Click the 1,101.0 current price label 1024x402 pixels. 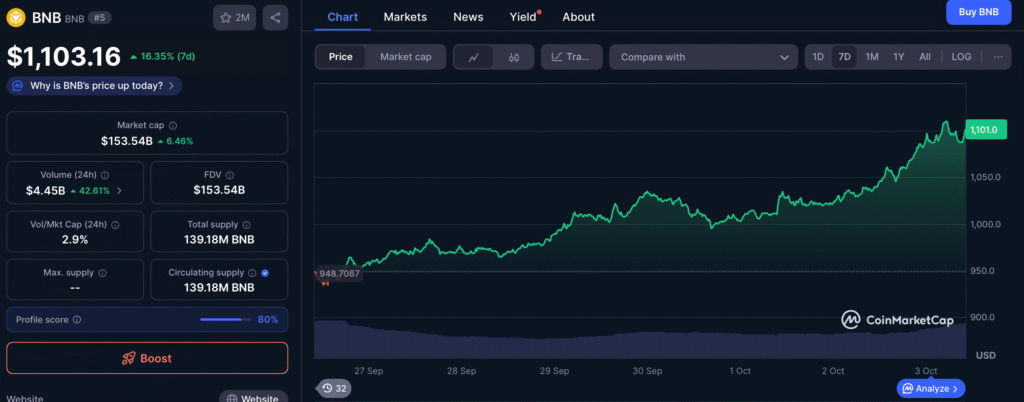click(984, 130)
